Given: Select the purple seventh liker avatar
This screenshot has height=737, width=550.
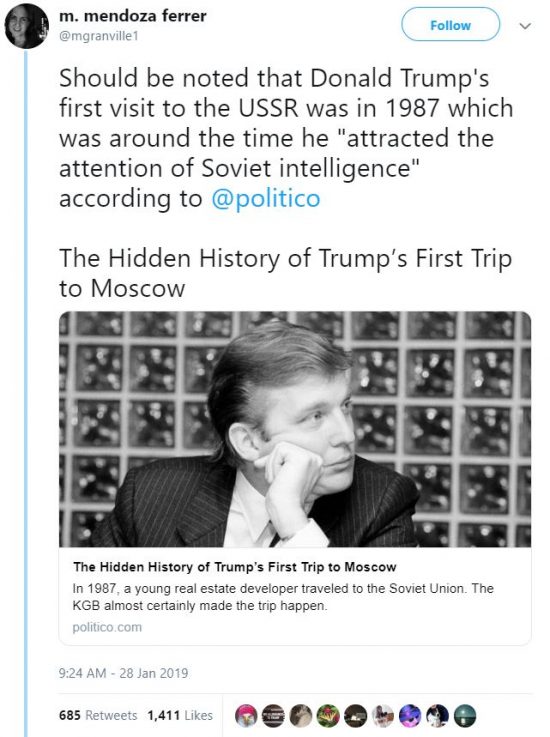Looking at the screenshot, I should tap(410, 715).
